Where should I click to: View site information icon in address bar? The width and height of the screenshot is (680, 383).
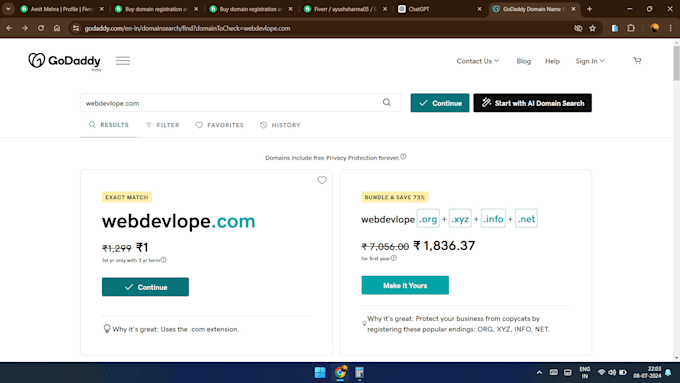(76, 28)
